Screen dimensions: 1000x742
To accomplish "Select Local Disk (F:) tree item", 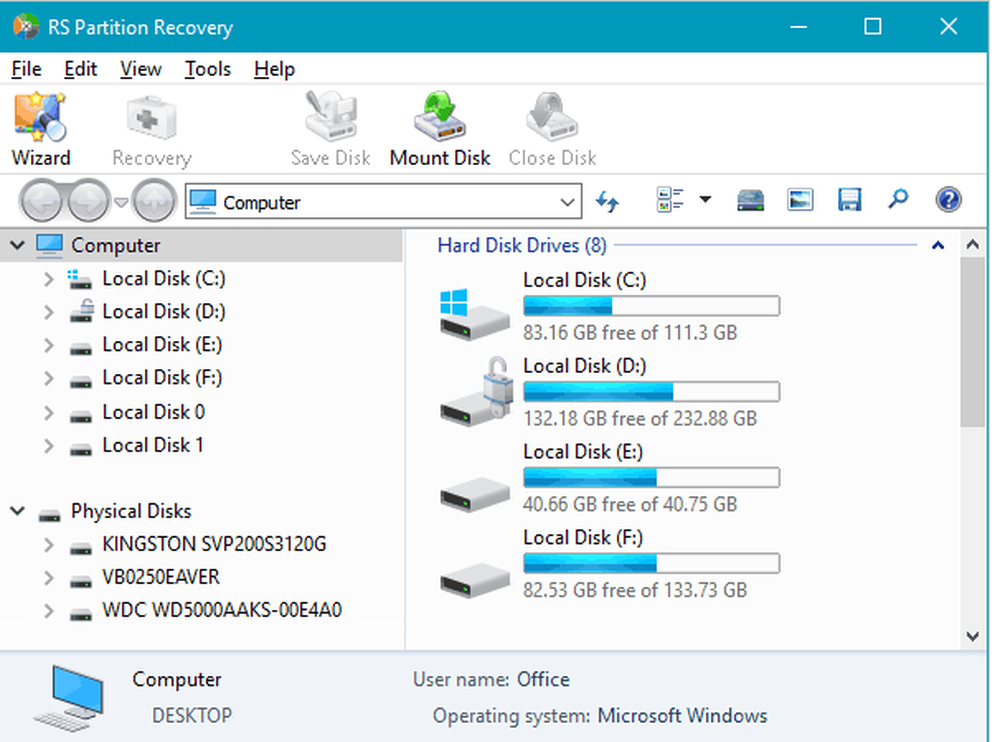I will coord(162,378).
